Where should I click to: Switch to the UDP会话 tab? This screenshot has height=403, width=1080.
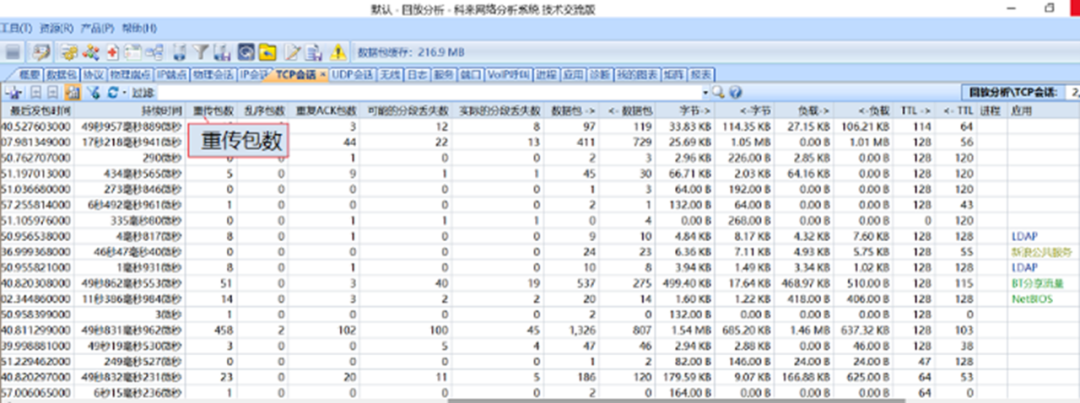click(352, 74)
